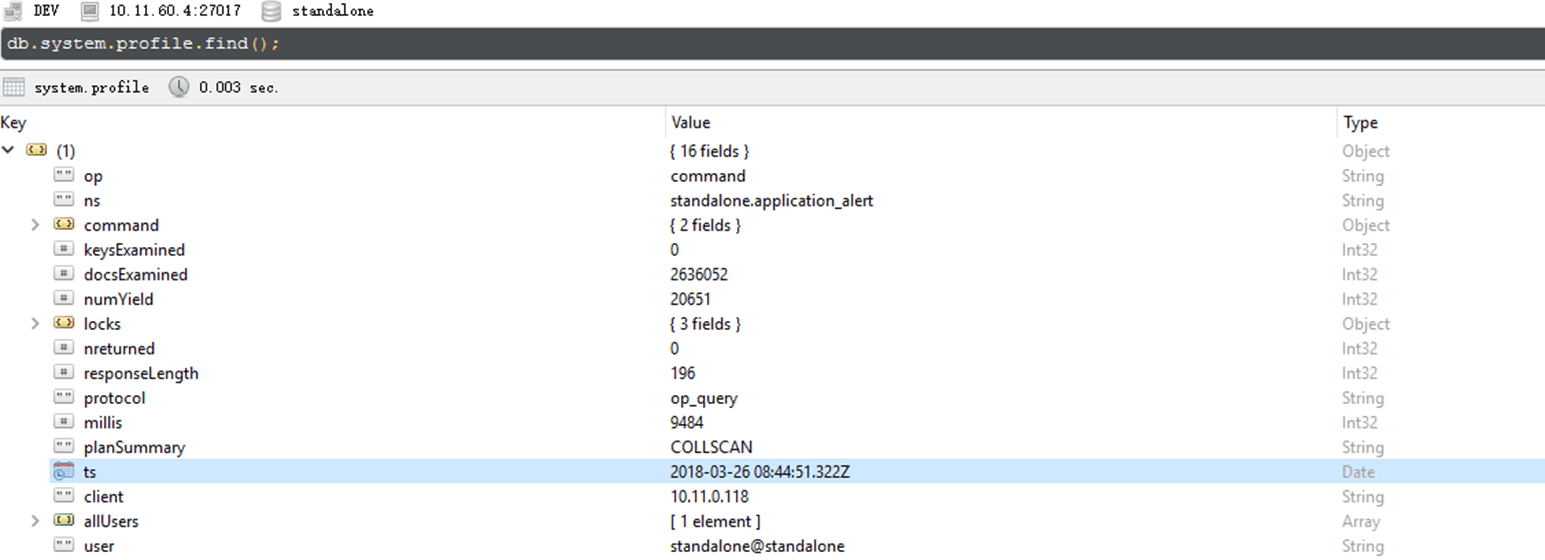Click the array icon next to allUsers
The image size is (1545, 560).
coord(64,521)
